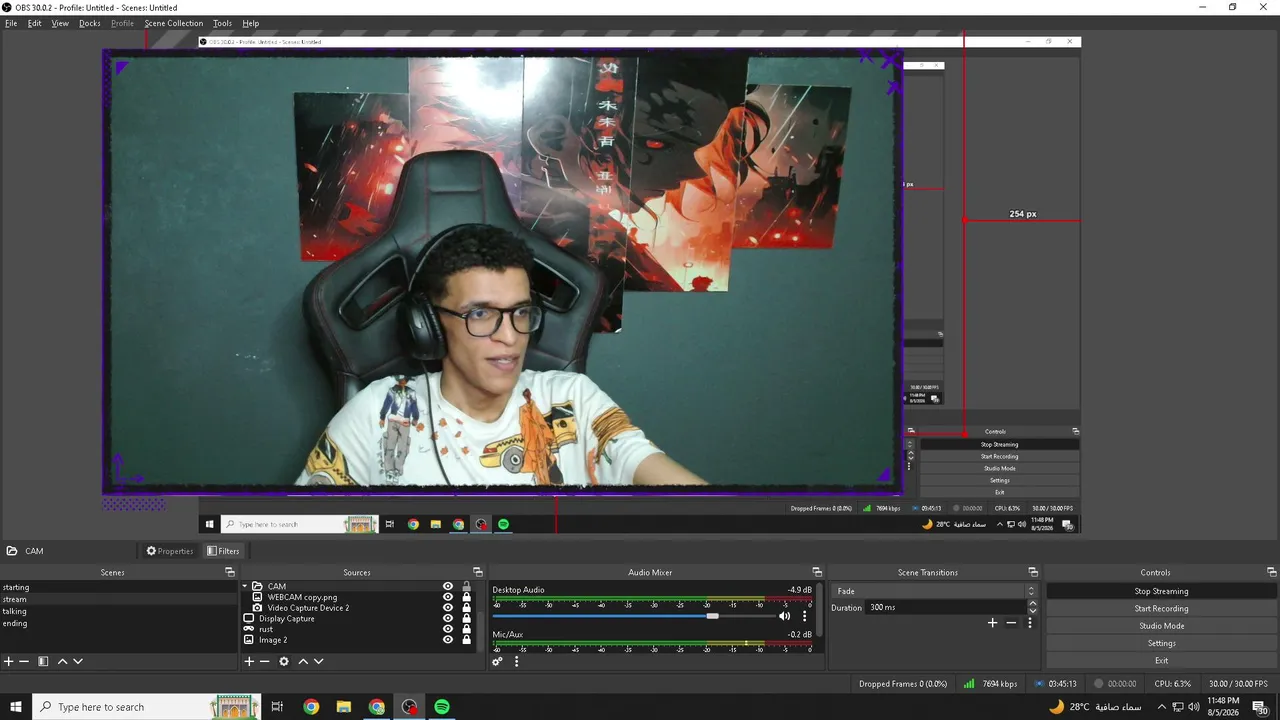Open transition properties three-dot menu
This screenshot has width=1280, height=720.
tap(1030, 623)
